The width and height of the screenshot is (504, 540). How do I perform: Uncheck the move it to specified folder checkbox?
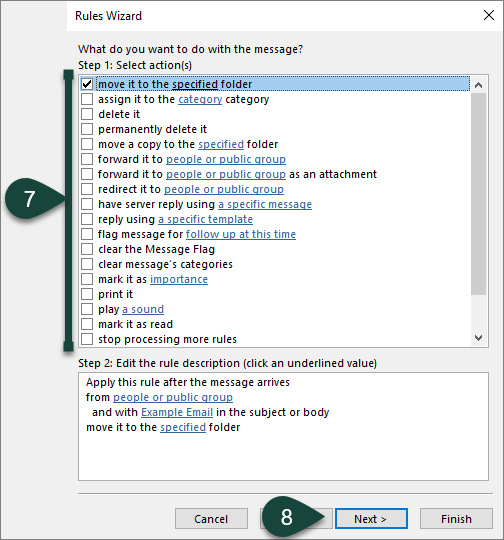[87, 84]
